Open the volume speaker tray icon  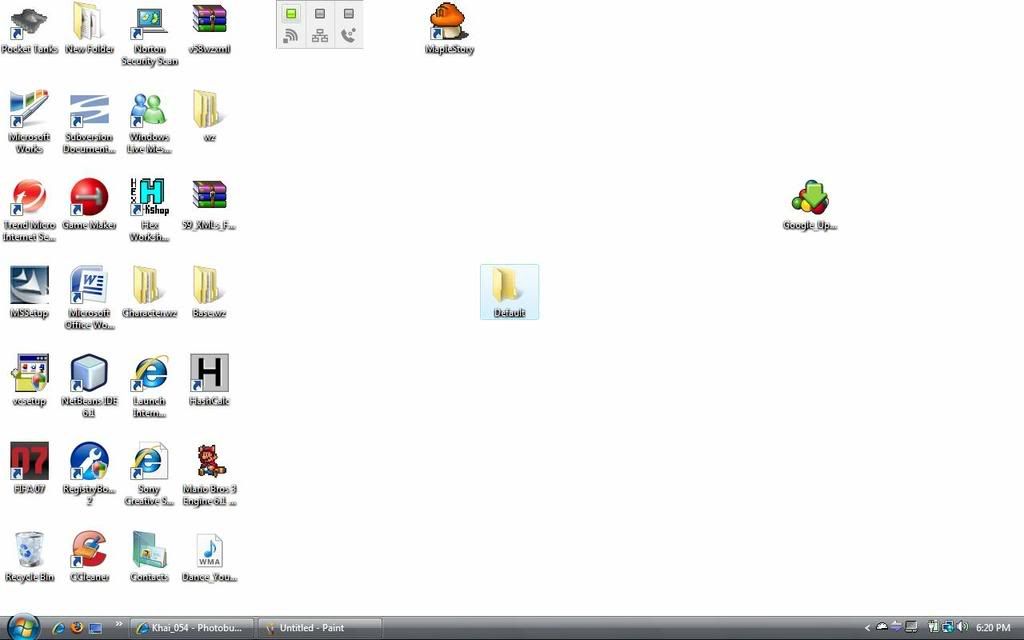click(963, 628)
